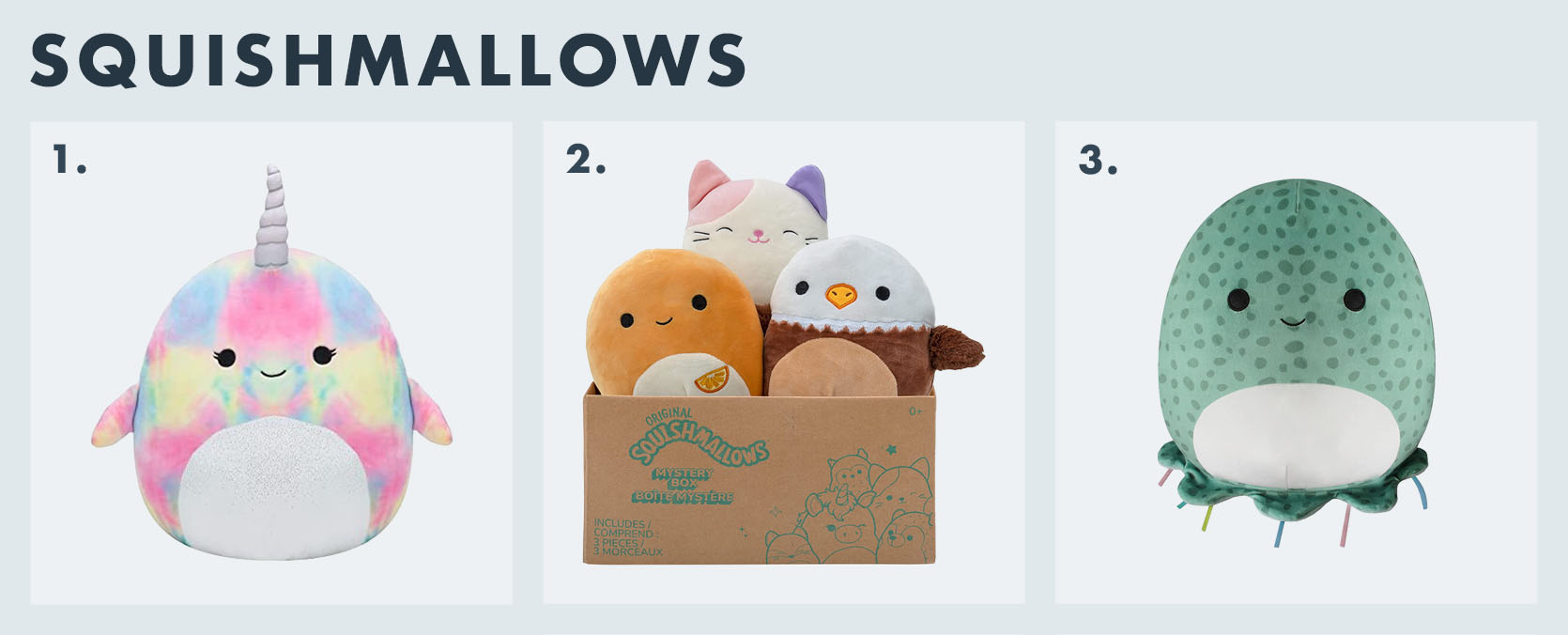Click the 'Includes 3 pieces' text on box

point(628,537)
